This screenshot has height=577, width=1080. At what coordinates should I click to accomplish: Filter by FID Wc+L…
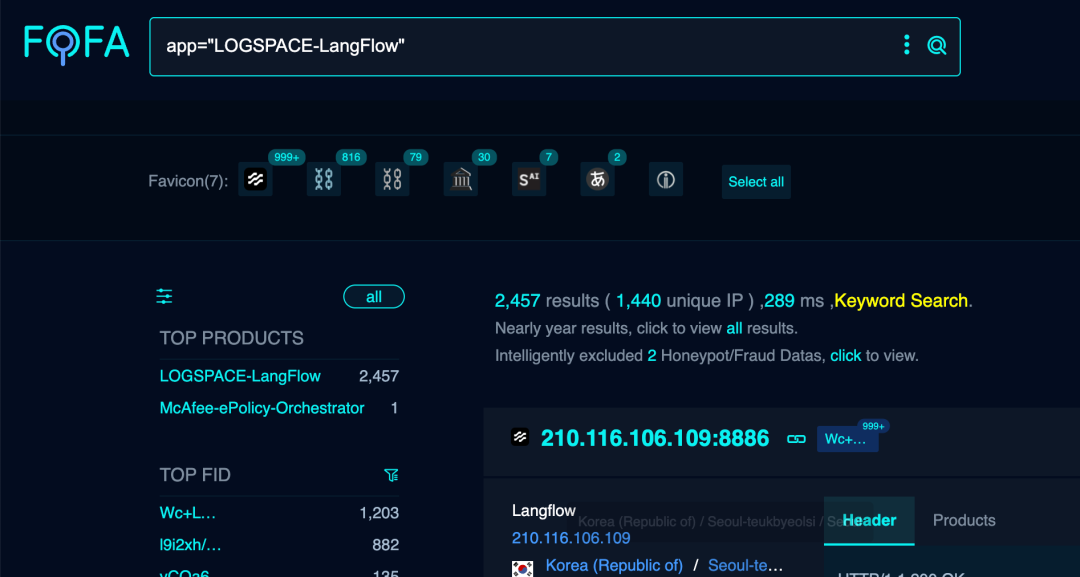tap(188, 513)
